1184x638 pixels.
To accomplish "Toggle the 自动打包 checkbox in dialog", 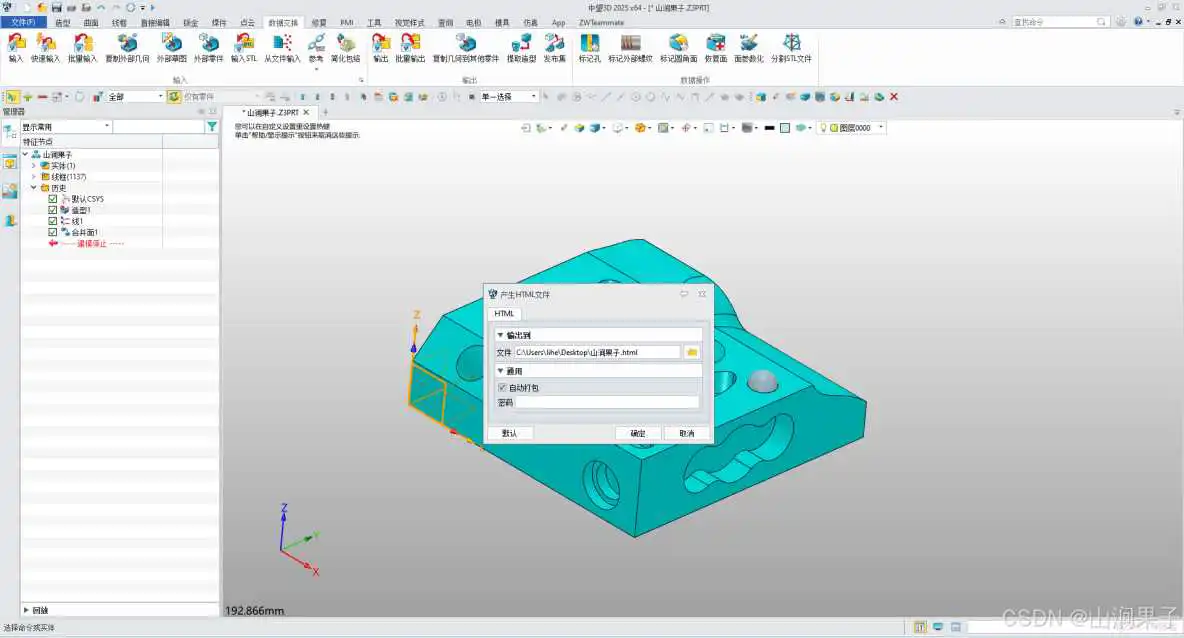I will (502, 388).
